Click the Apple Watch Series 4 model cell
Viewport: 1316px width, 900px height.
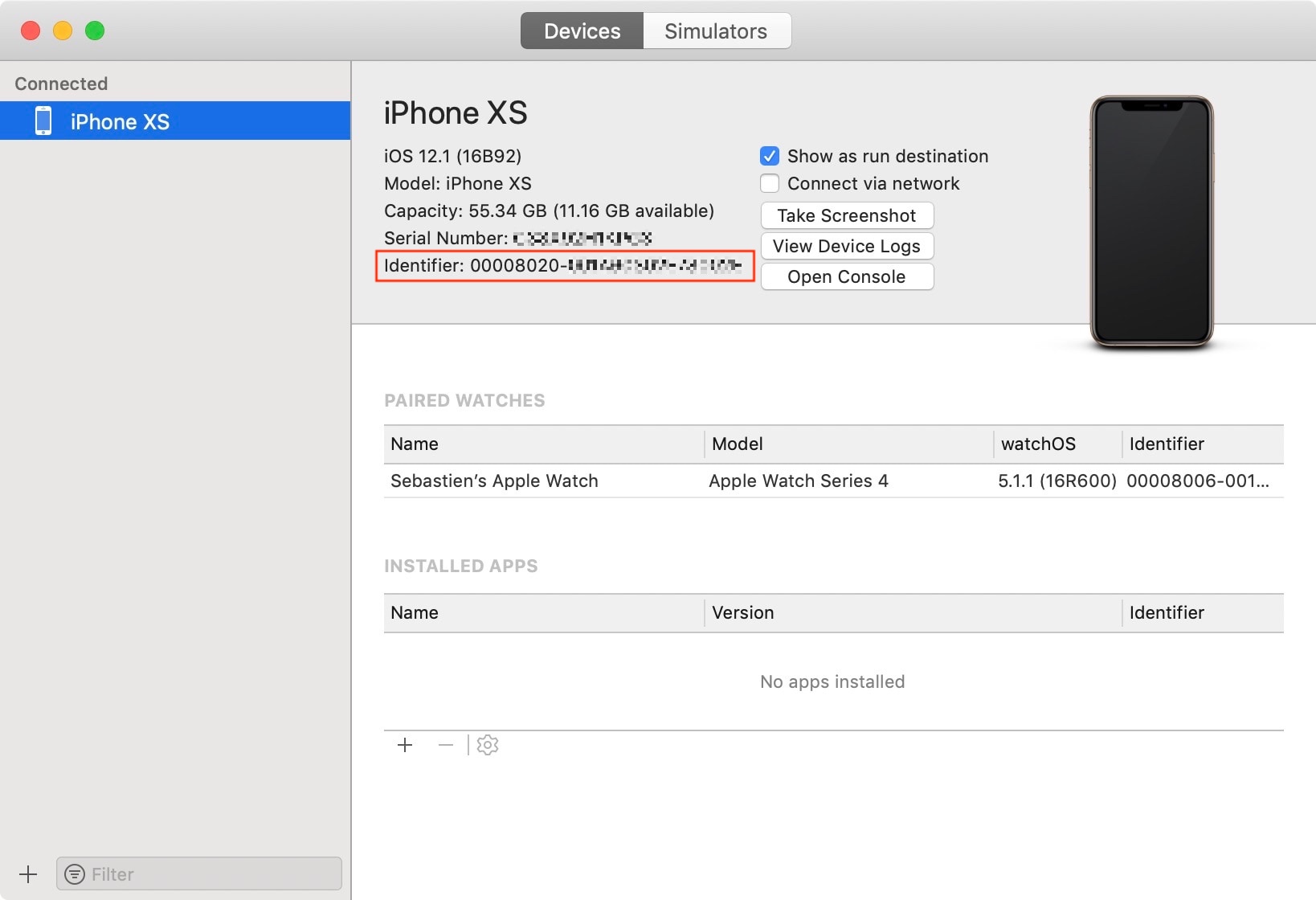coord(799,481)
